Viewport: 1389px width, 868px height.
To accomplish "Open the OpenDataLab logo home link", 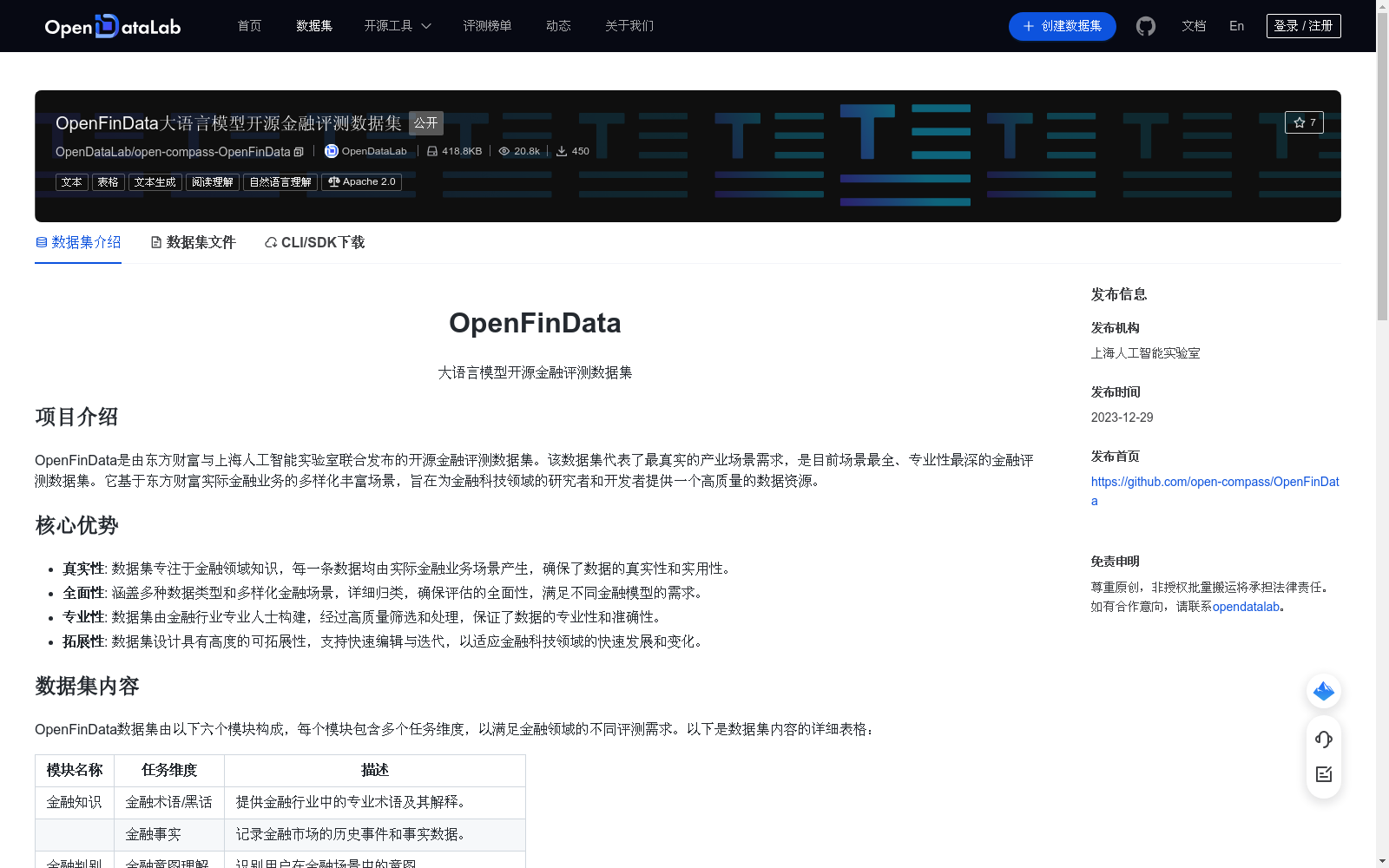I will point(113,26).
